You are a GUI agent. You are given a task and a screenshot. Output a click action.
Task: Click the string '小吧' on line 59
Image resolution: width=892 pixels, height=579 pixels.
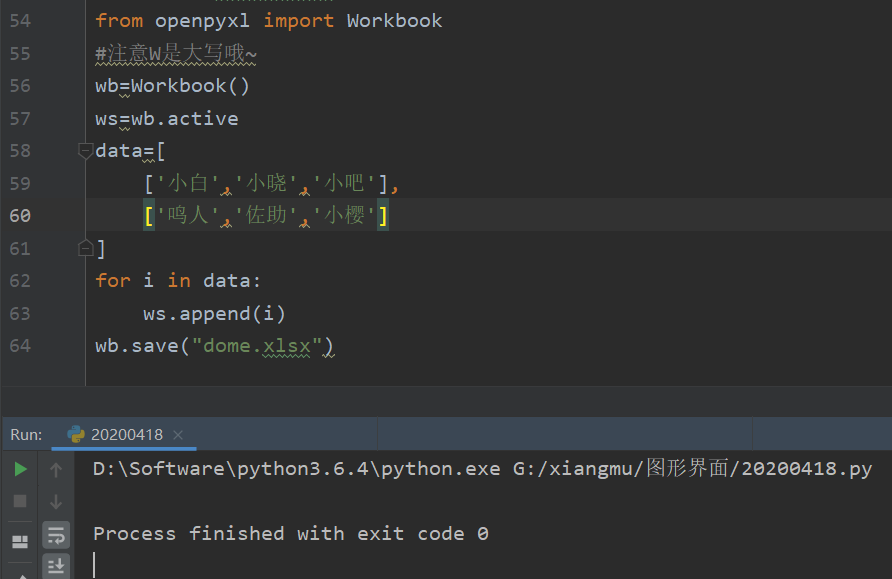(344, 184)
